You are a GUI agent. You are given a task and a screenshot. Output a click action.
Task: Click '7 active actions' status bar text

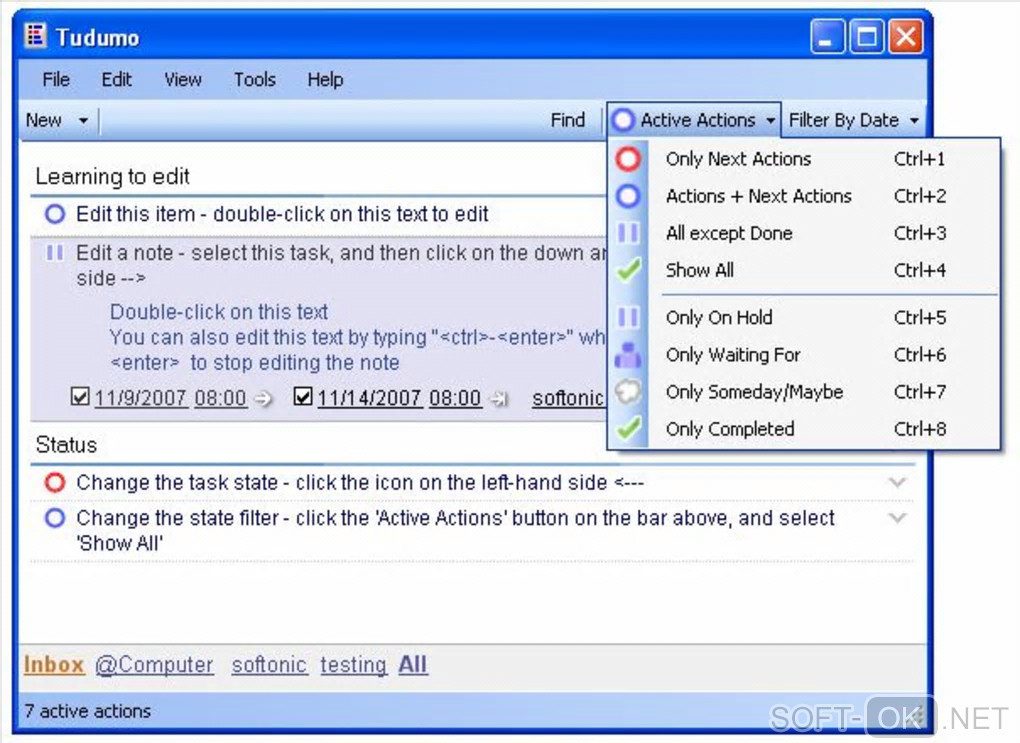pos(88,711)
